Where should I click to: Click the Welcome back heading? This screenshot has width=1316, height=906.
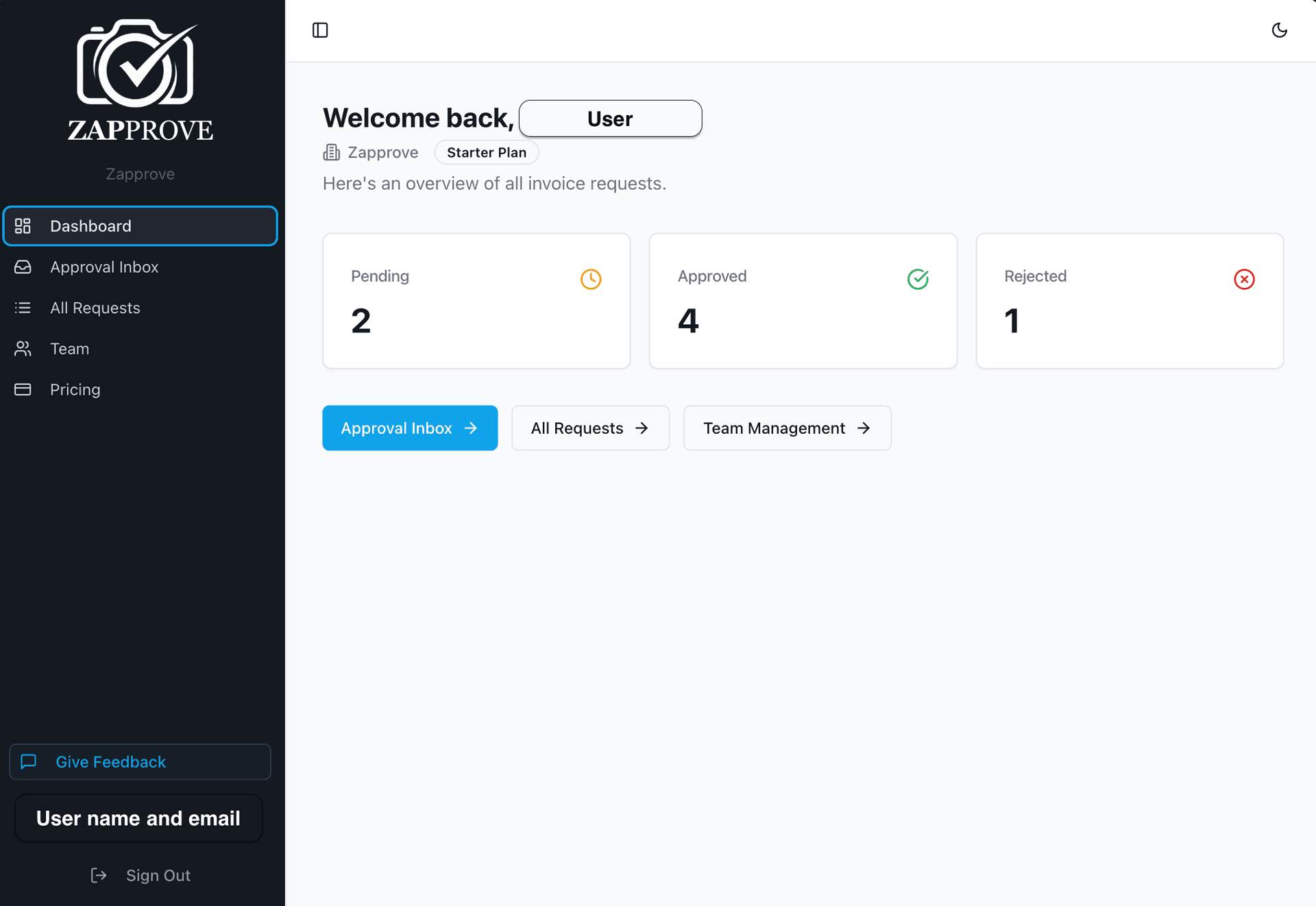tap(418, 118)
